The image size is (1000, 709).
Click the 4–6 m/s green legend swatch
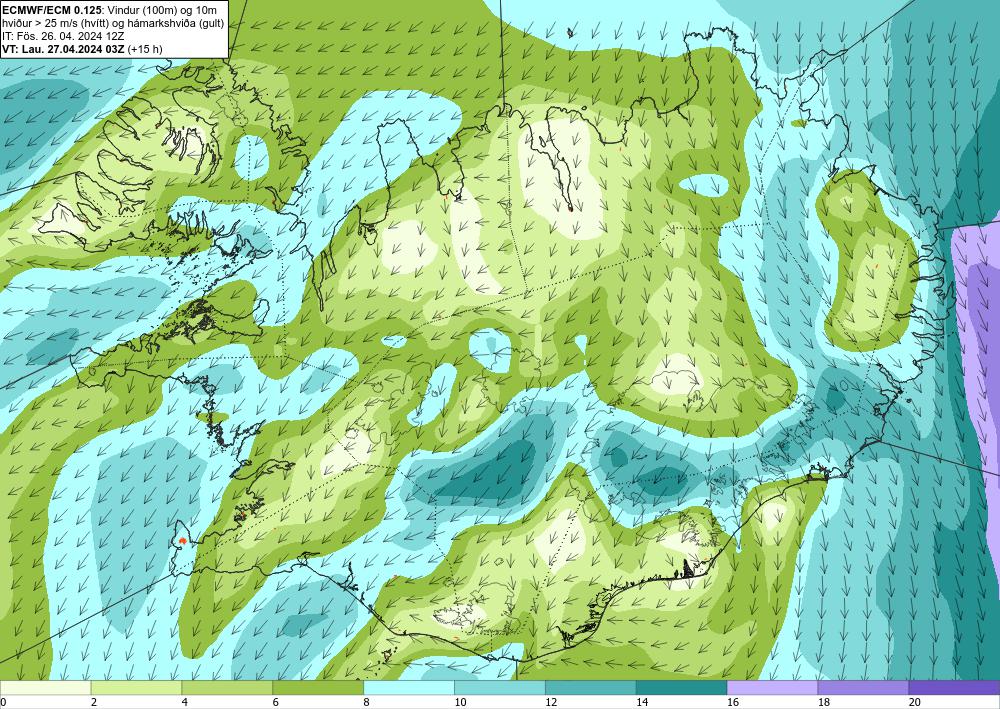point(227,688)
